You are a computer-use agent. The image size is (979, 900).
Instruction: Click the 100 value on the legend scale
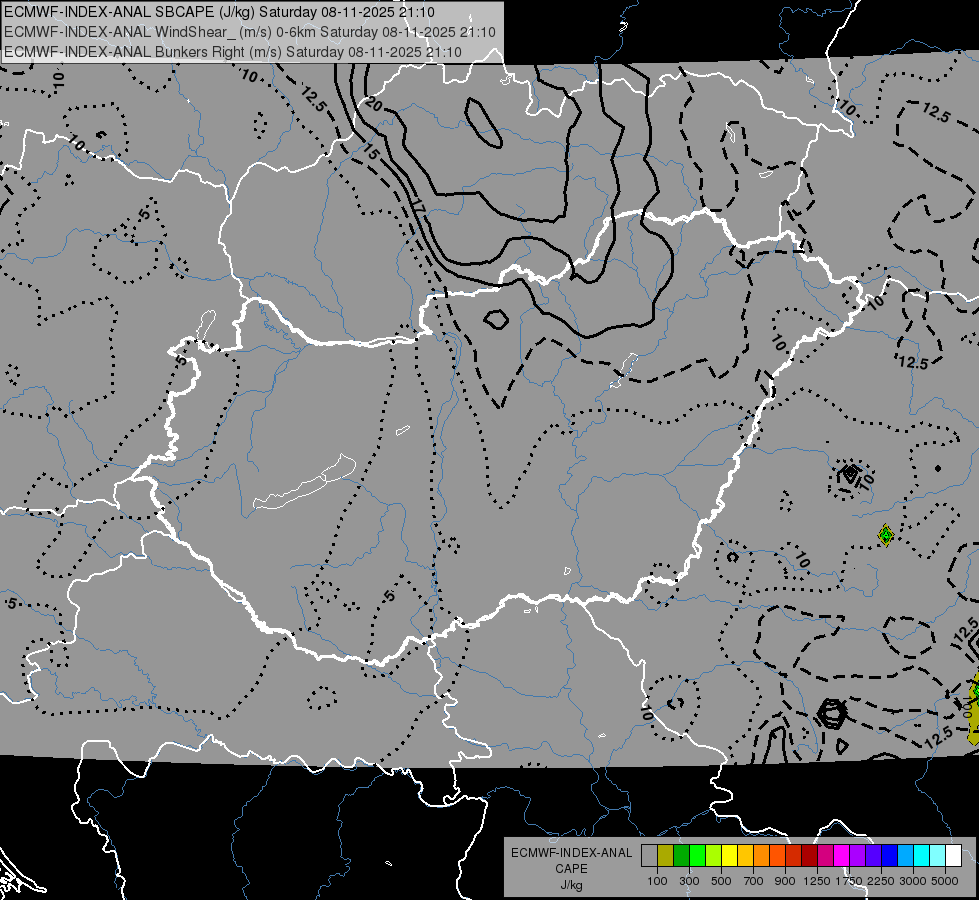click(x=657, y=881)
